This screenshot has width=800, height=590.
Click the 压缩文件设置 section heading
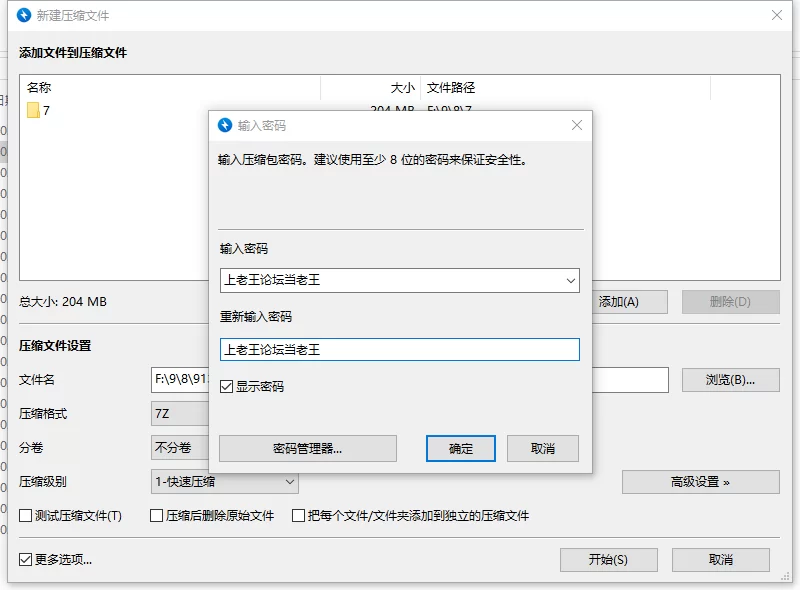pyautogui.click(x=55, y=346)
